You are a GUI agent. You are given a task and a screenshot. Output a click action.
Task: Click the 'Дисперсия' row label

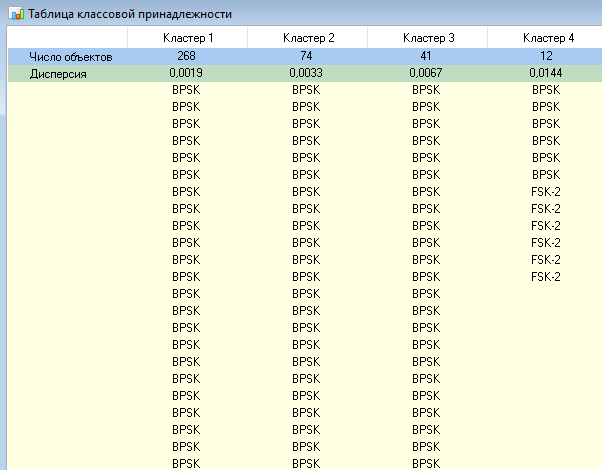point(58,74)
